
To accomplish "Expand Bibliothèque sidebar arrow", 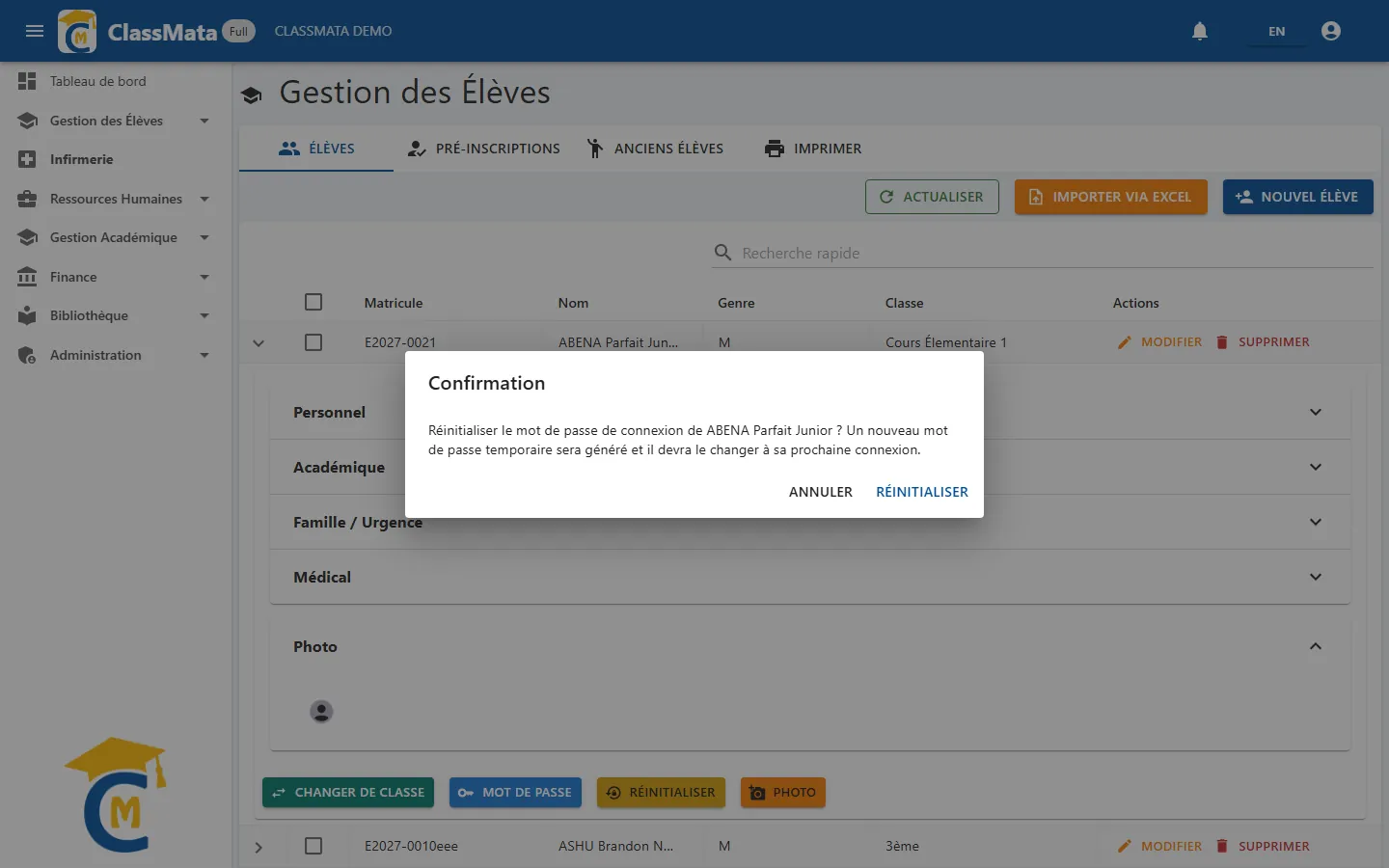I will click(204, 315).
